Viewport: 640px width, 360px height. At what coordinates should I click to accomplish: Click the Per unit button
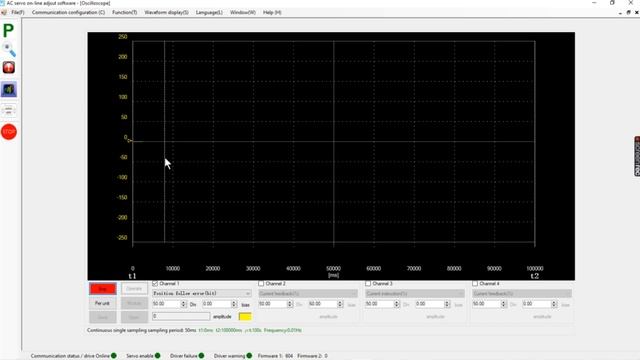(102, 303)
